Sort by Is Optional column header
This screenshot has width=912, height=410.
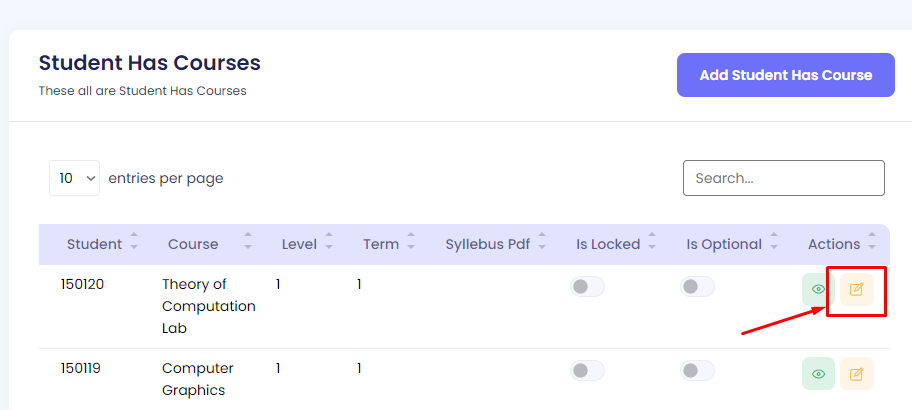click(724, 244)
